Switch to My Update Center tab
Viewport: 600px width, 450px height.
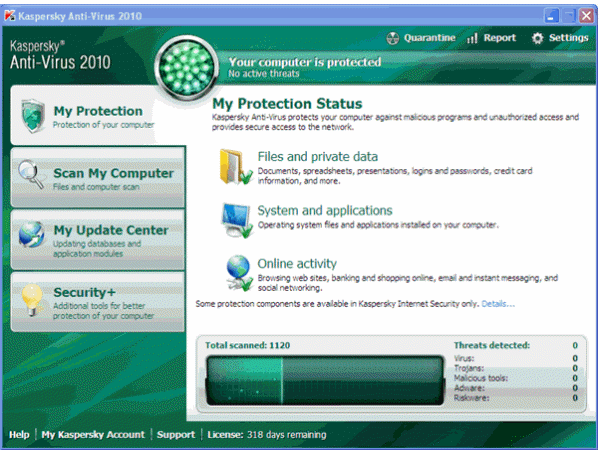point(98,240)
